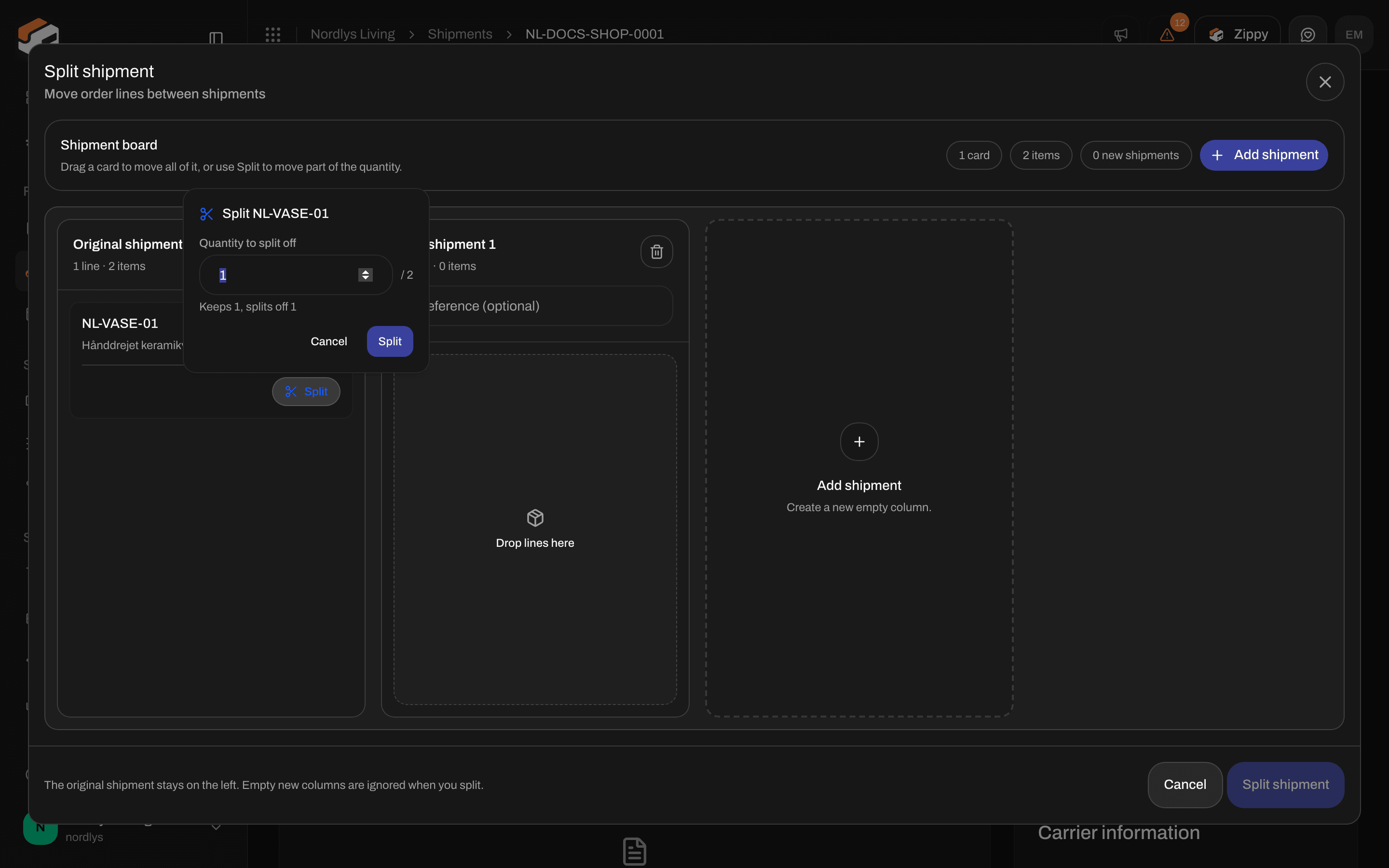Click the plus circle in Add shipment column

(858, 441)
